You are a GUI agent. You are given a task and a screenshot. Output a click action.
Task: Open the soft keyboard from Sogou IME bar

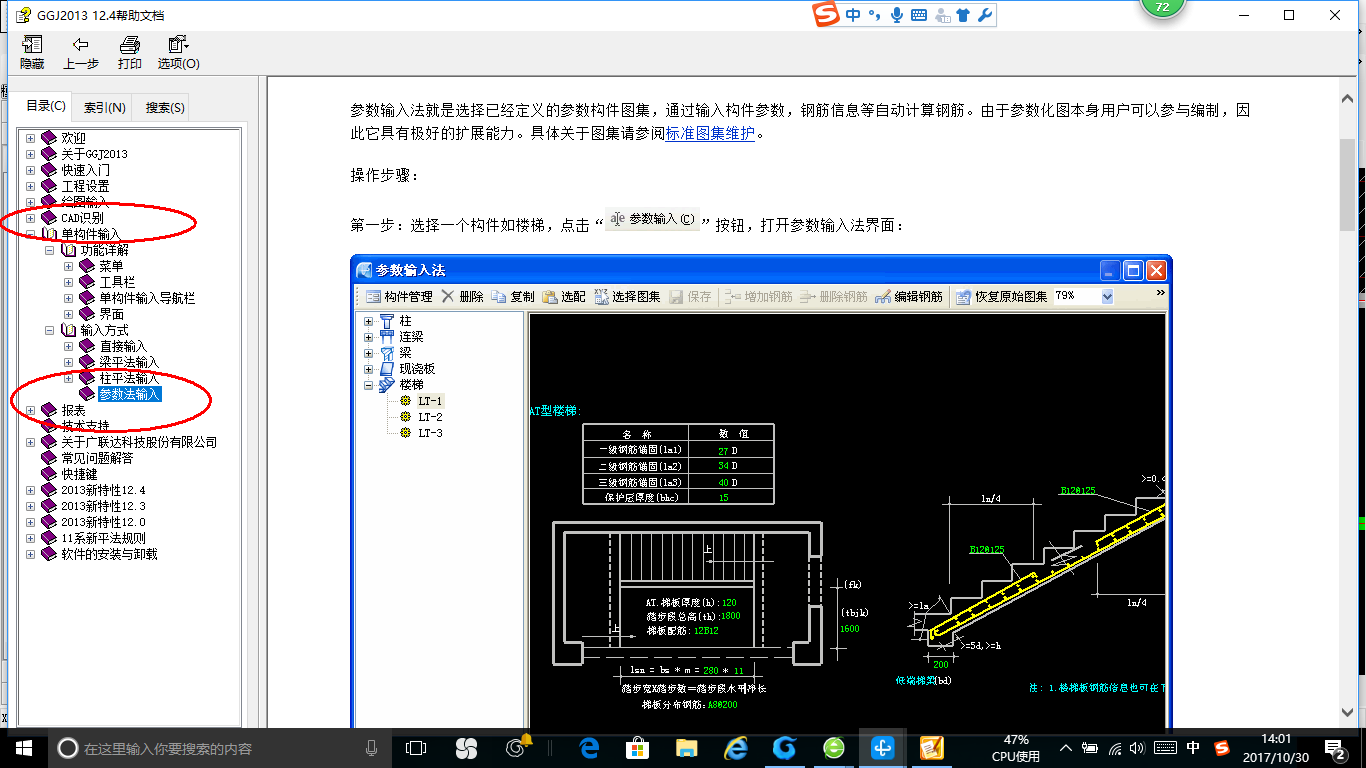pyautogui.click(x=919, y=15)
